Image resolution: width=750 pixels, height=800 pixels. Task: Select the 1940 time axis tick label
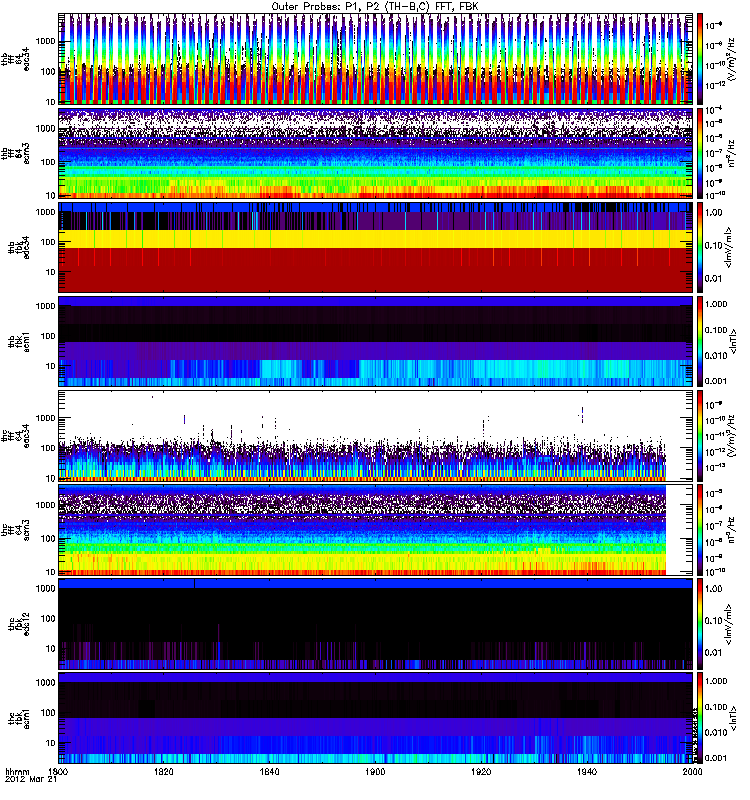pyautogui.click(x=586, y=772)
